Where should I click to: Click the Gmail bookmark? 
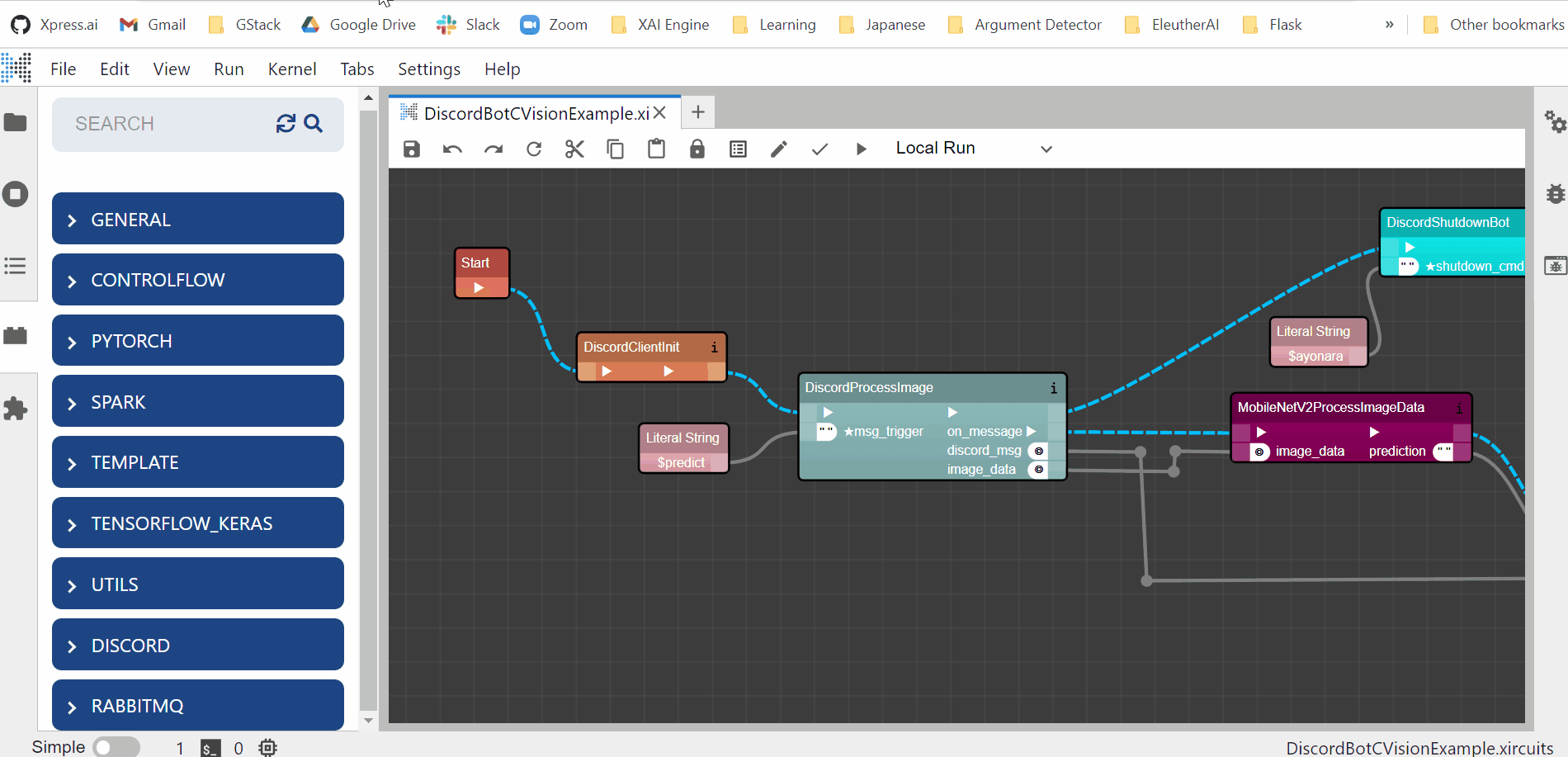(153, 25)
